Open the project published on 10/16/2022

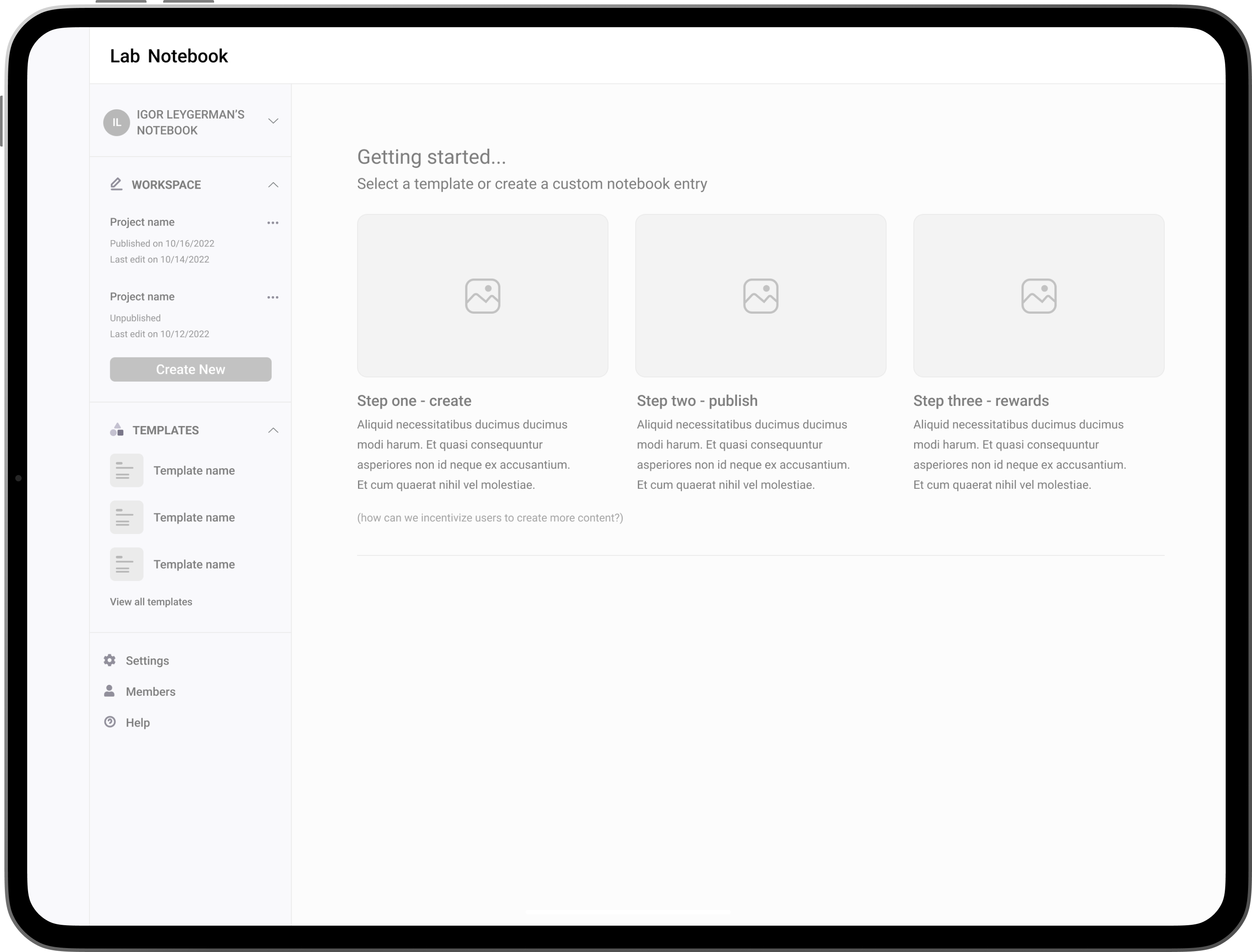(142, 222)
